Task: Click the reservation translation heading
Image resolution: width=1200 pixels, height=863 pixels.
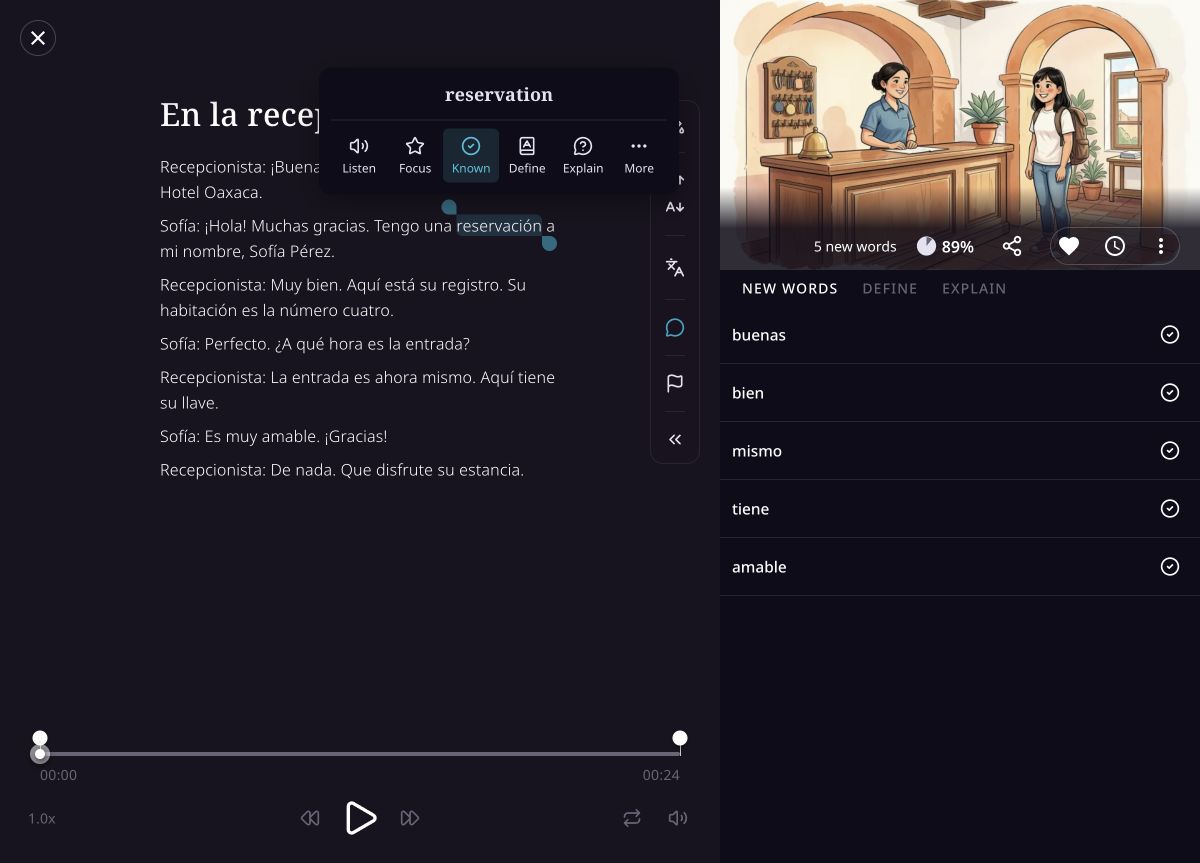Action: [x=499, y=94]
